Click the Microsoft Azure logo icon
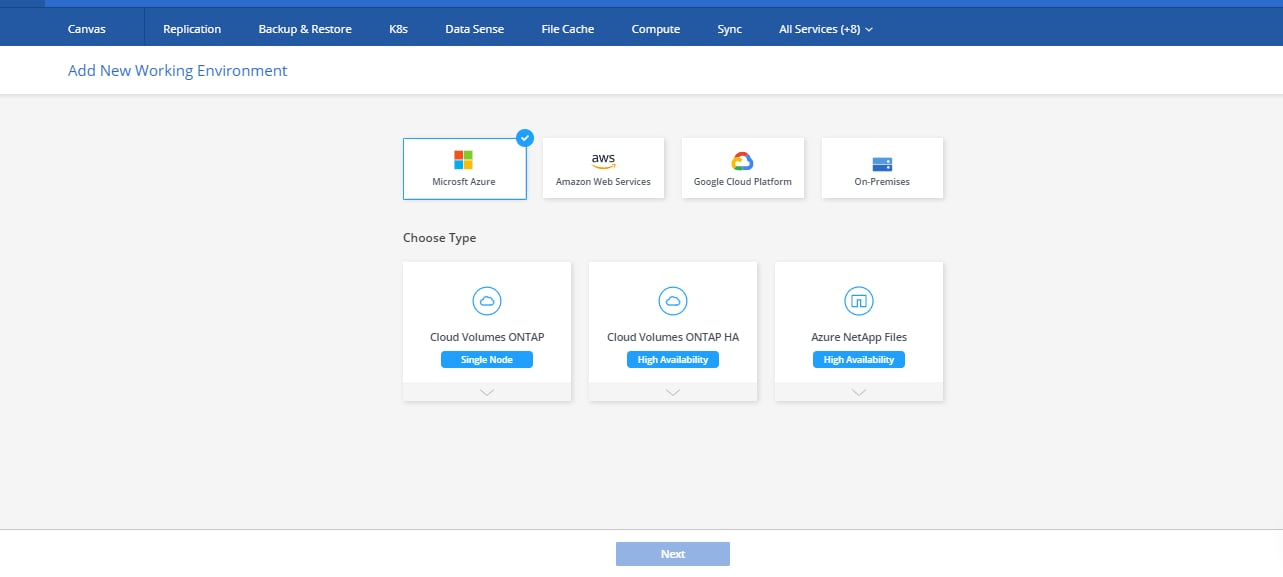Image resolution: width=1283 pixels, height=577 pixels. (464, 160)
